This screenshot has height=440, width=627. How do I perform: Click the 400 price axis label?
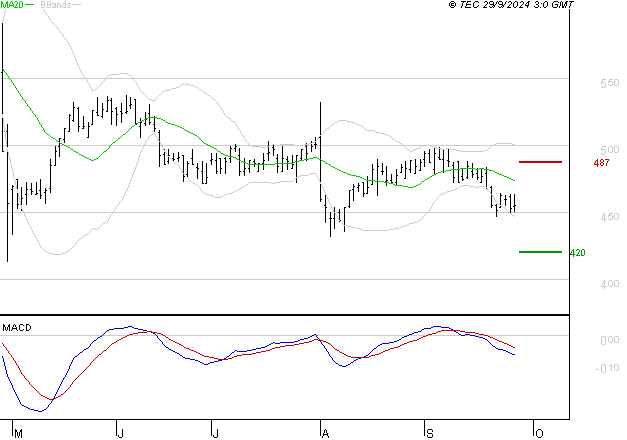coord(610,284)
